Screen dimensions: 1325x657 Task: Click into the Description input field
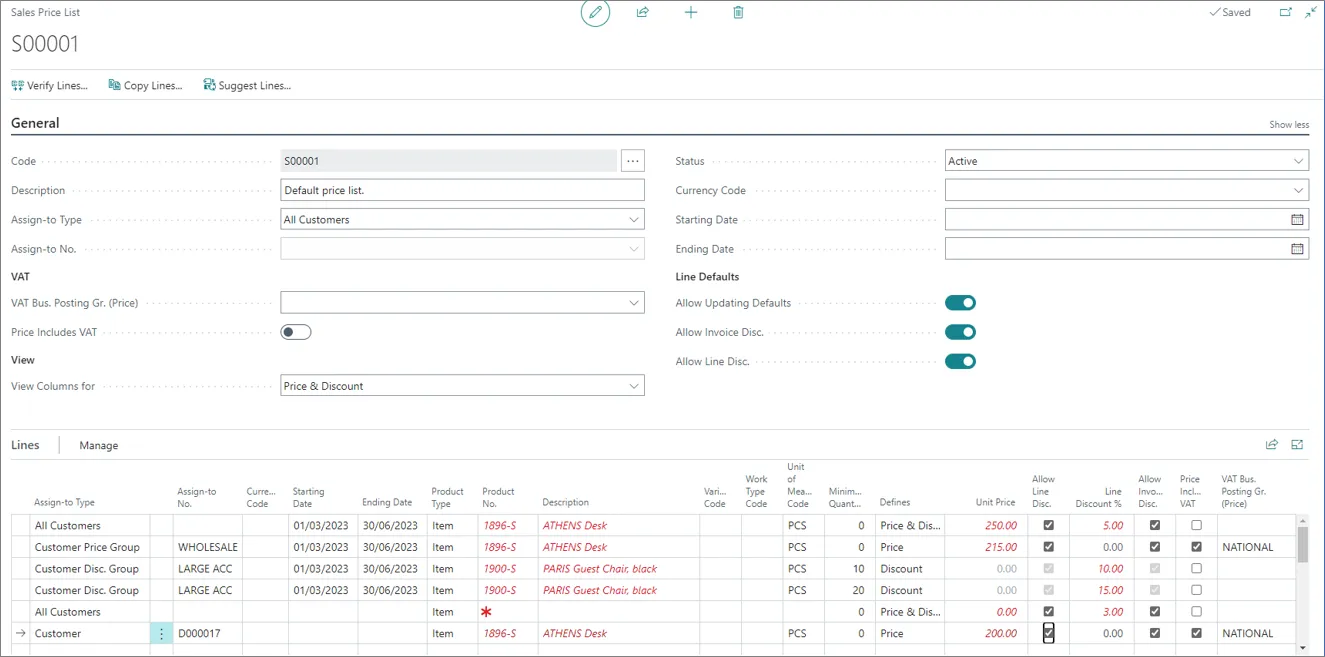462,190
